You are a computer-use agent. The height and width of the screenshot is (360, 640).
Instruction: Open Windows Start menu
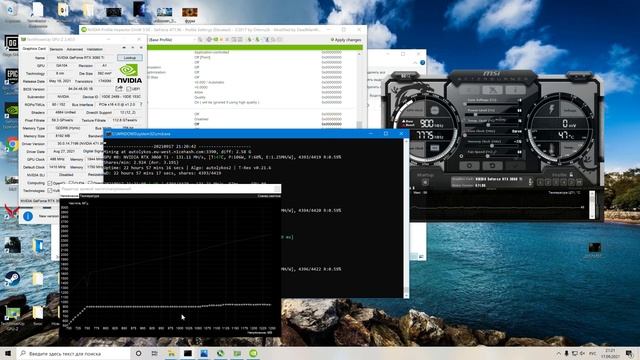point(8,353)
